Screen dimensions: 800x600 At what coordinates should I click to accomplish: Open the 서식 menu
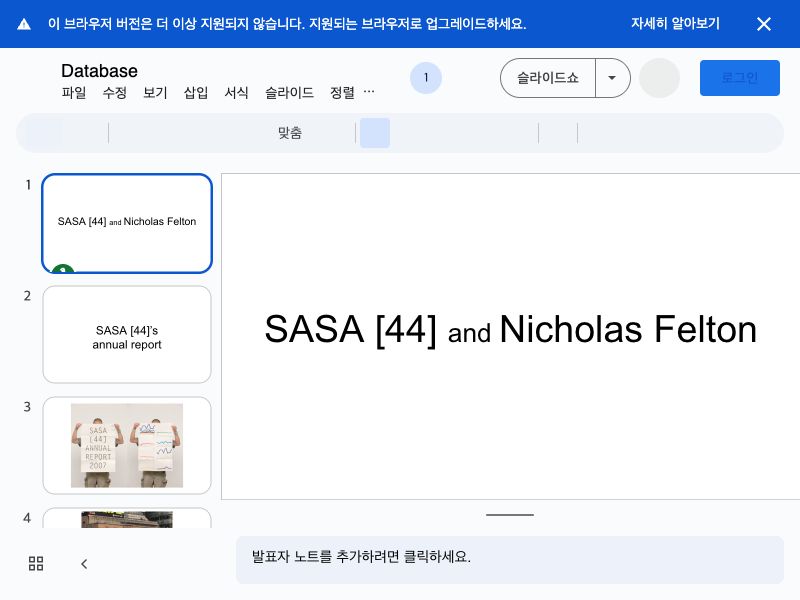point(236,93)
